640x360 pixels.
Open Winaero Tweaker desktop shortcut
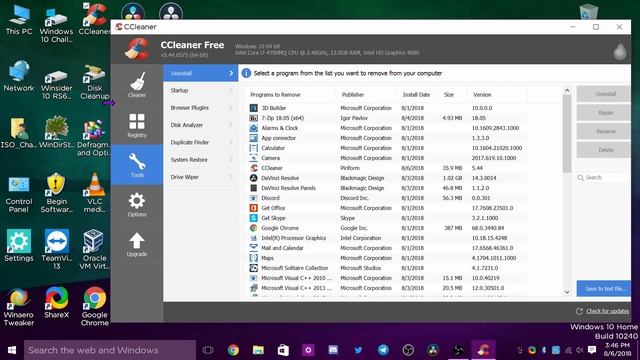tap(19, 307)
